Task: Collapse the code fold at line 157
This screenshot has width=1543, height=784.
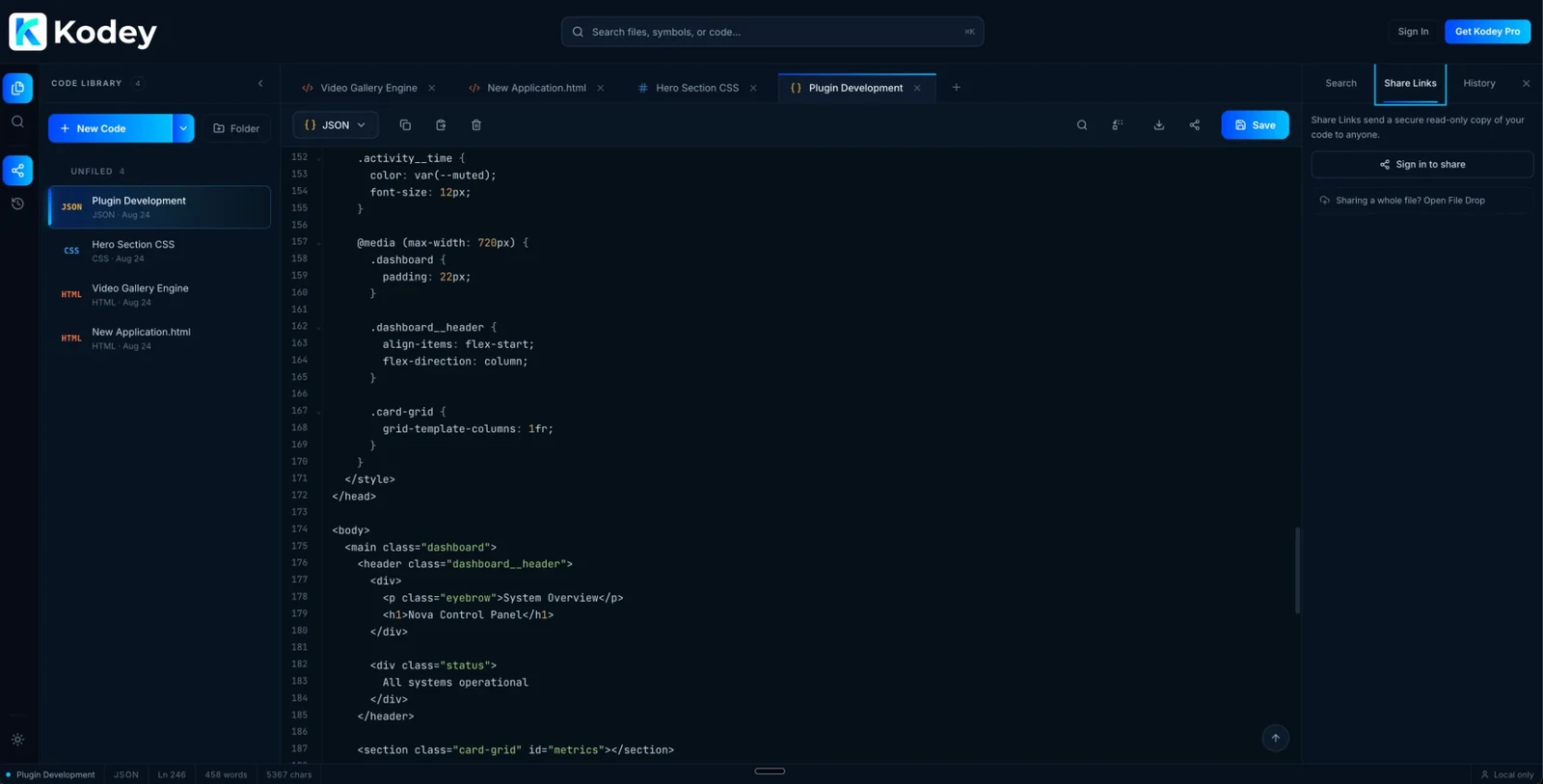Action: tap(319, 243)
